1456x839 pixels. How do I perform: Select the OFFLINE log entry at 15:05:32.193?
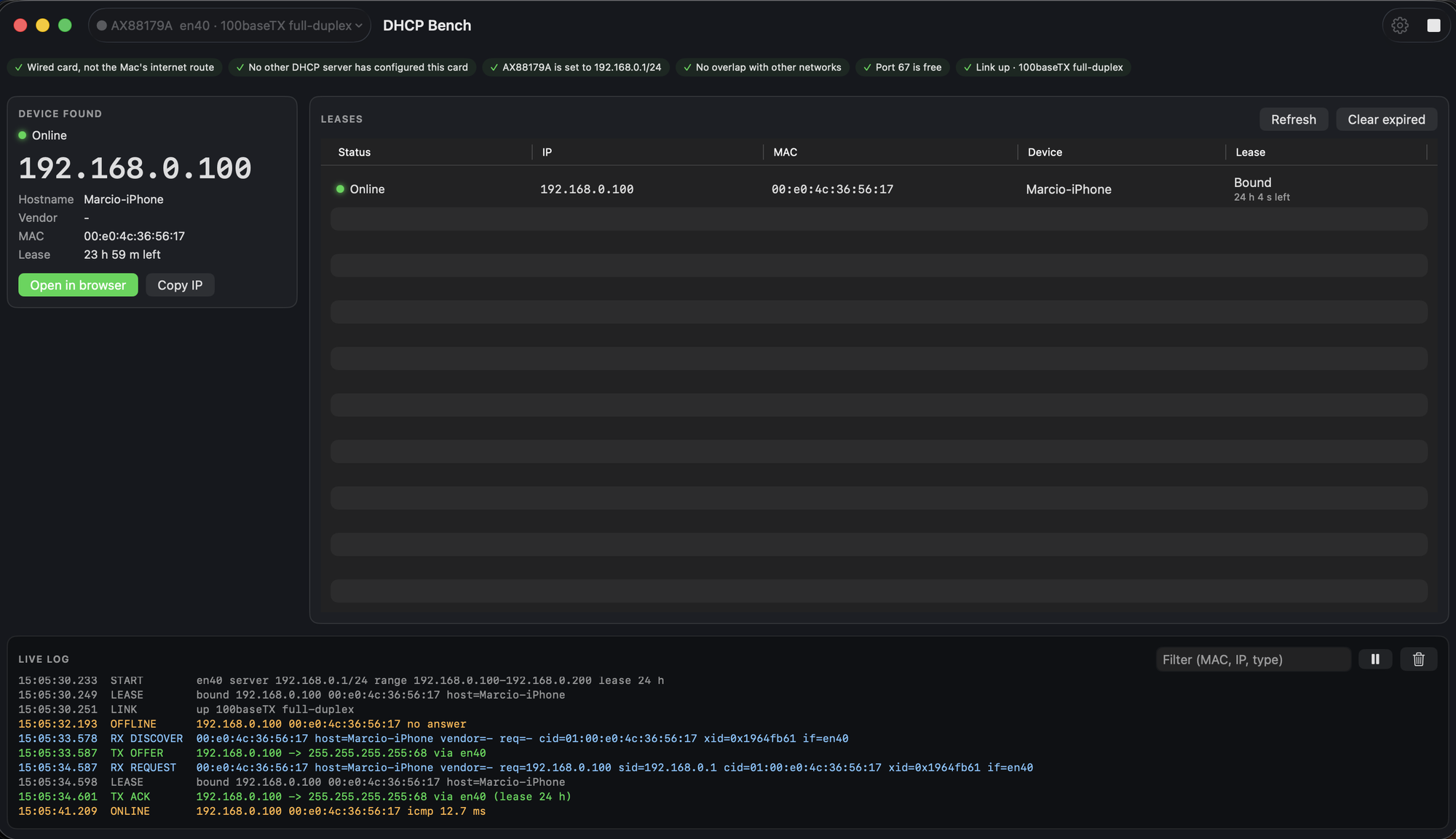point(242,724)
